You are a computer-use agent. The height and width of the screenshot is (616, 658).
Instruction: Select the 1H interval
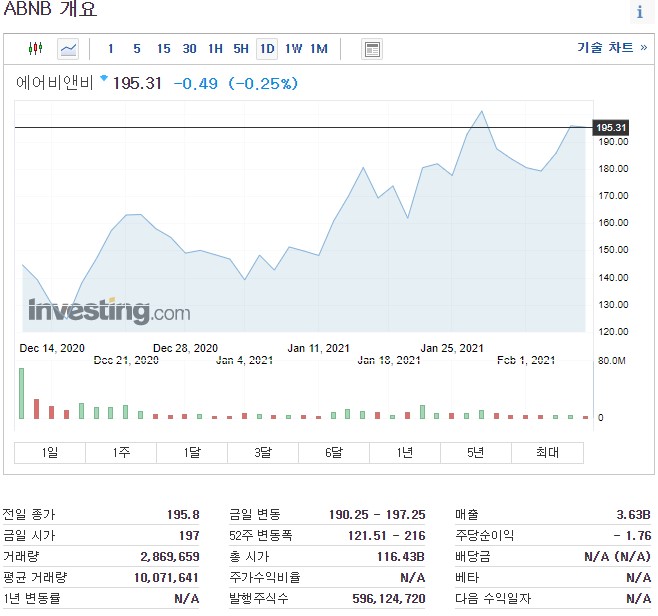[x=215, y=49]
